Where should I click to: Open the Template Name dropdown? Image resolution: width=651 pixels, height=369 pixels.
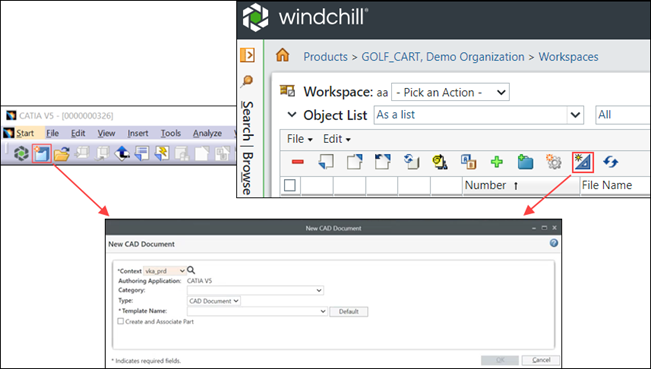[257, 311]
